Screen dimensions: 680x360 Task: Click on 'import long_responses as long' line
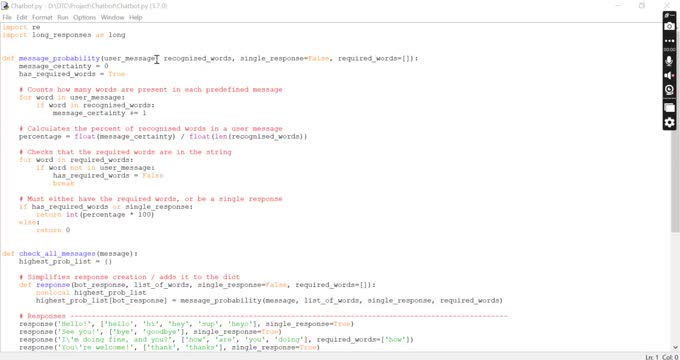coord(64,35)
